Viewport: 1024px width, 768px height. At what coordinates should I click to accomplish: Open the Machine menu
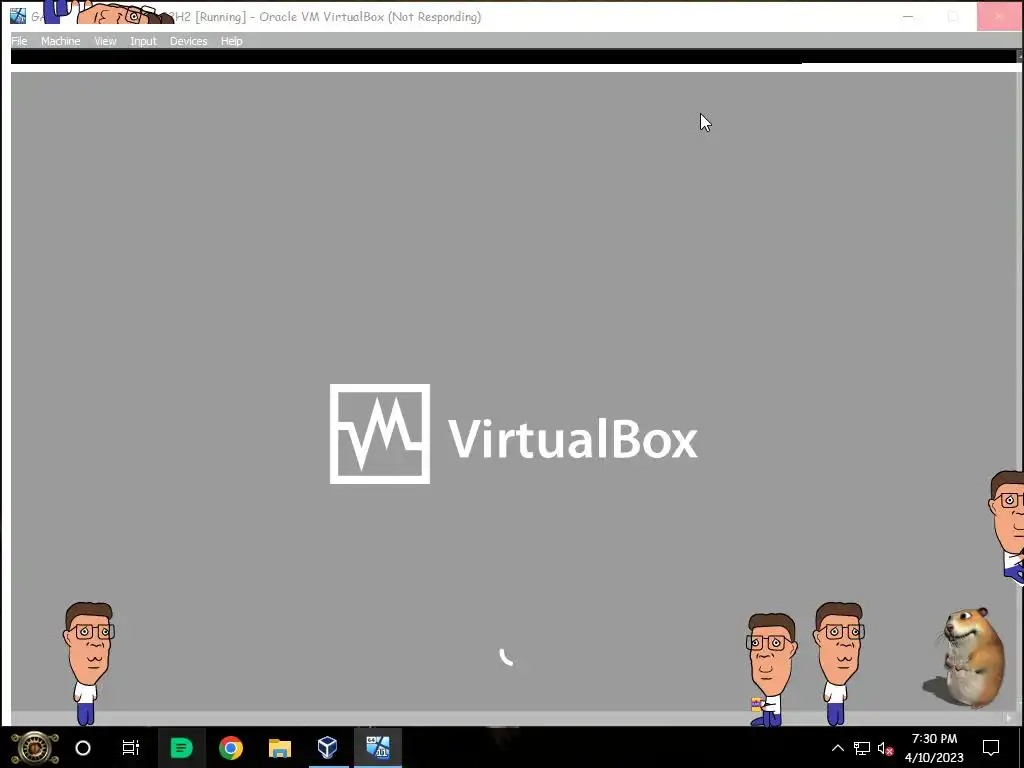click(61, 41)
